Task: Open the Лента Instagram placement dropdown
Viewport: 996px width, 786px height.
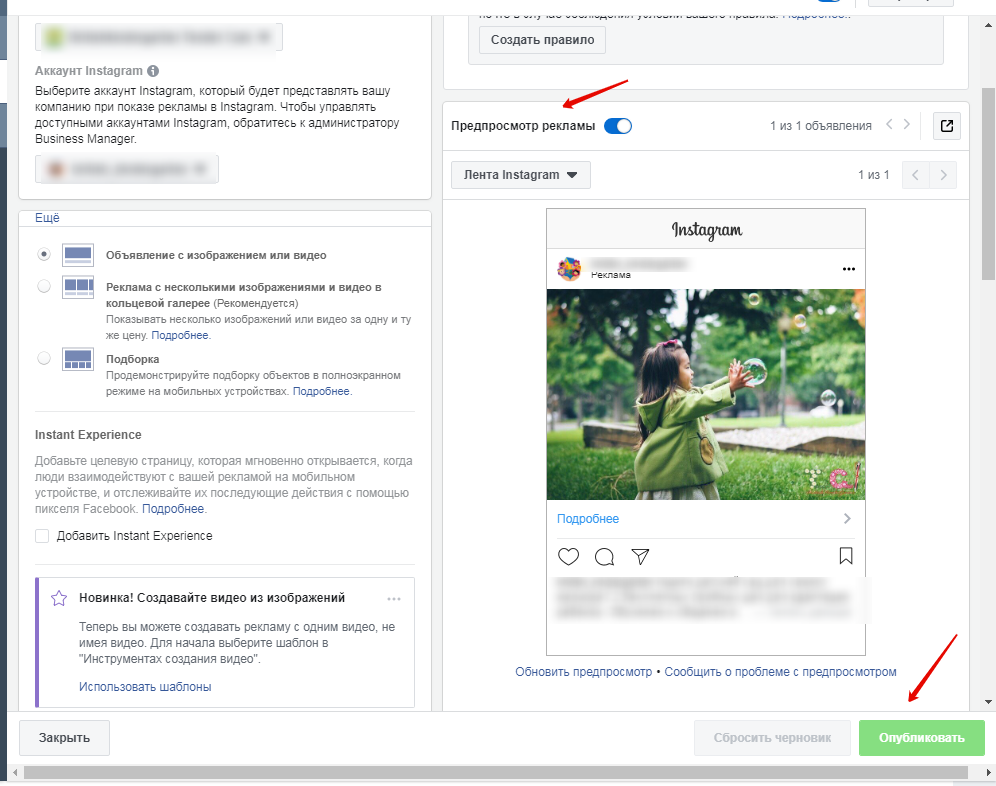Action: point(521,175)
